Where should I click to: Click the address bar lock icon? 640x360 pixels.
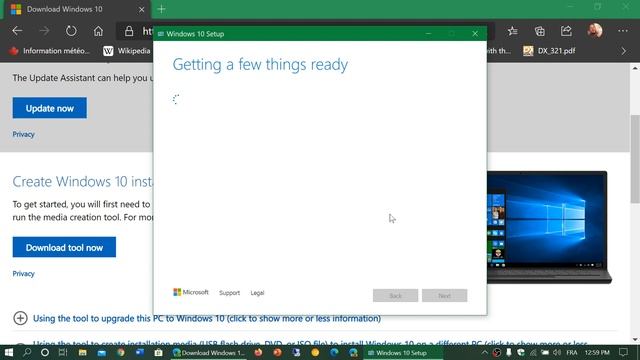[x=129, y=31]
